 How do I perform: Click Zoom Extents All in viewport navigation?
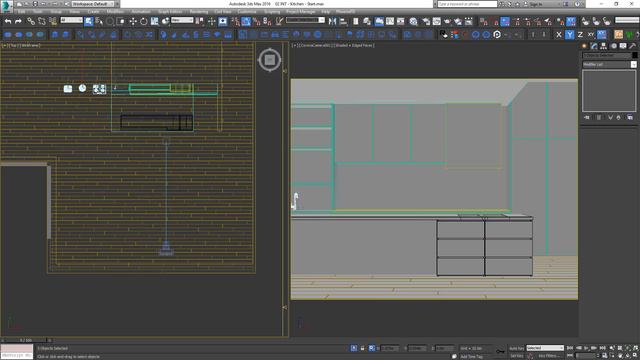pyautogui.click(x=636, y=348)
